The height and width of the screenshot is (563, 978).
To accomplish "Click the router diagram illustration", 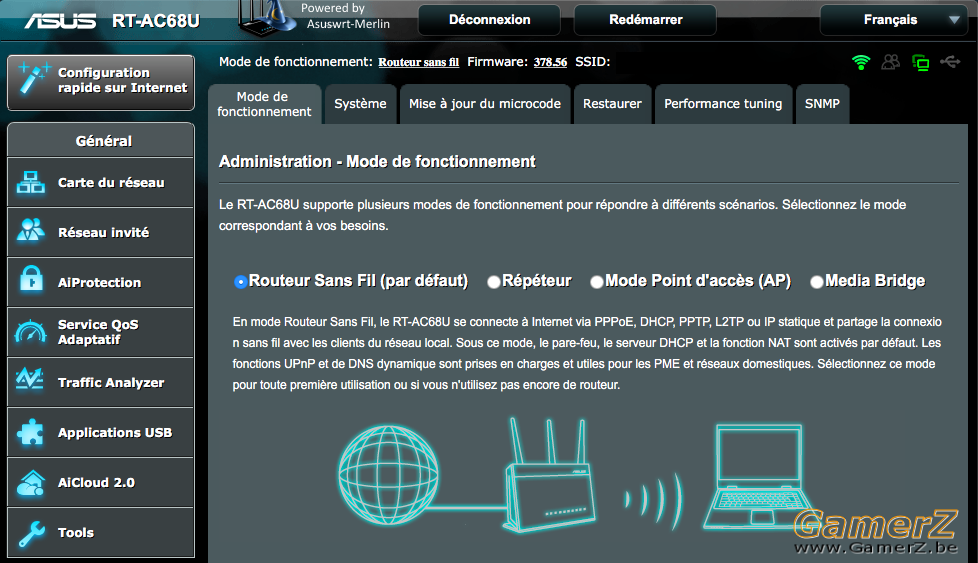I will point(550,475).
